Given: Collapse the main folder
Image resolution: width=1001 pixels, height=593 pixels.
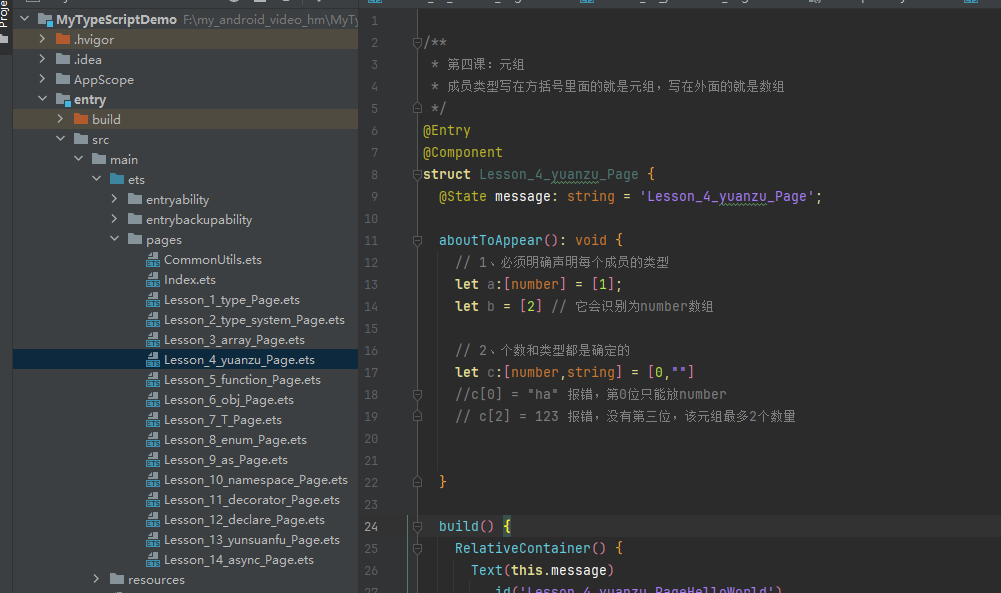Looking at the screenshot, I should pos(79,159).
